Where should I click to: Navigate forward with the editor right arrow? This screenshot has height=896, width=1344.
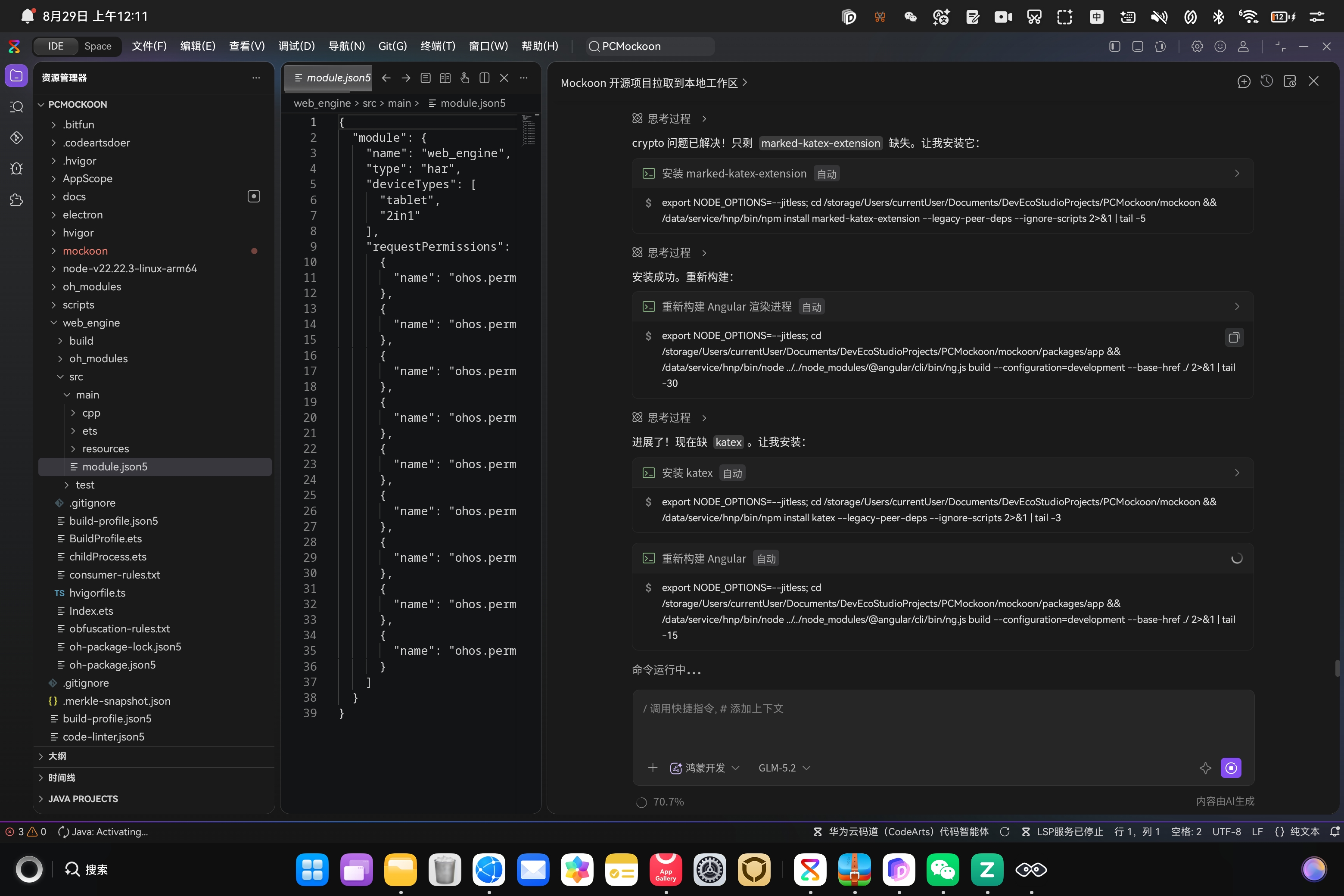coord(406,78)
